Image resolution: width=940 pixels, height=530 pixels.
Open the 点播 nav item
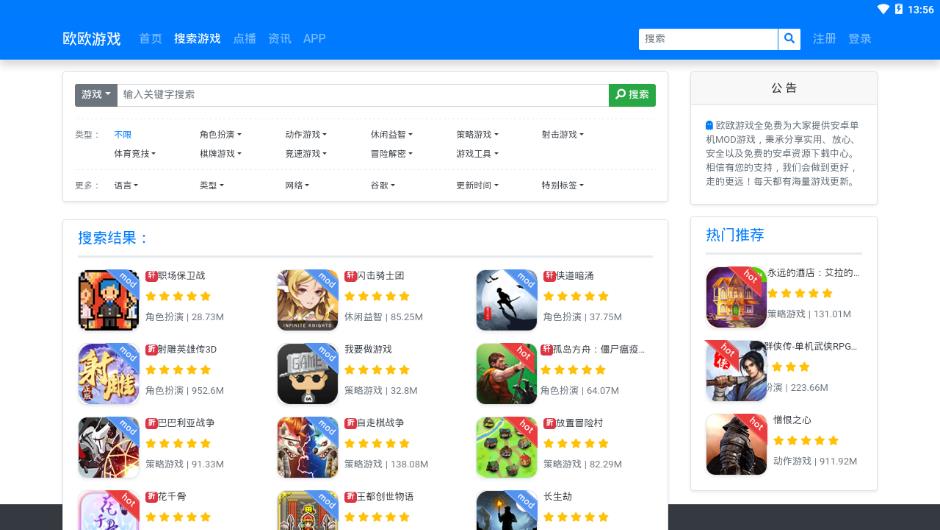pos(245,39)
